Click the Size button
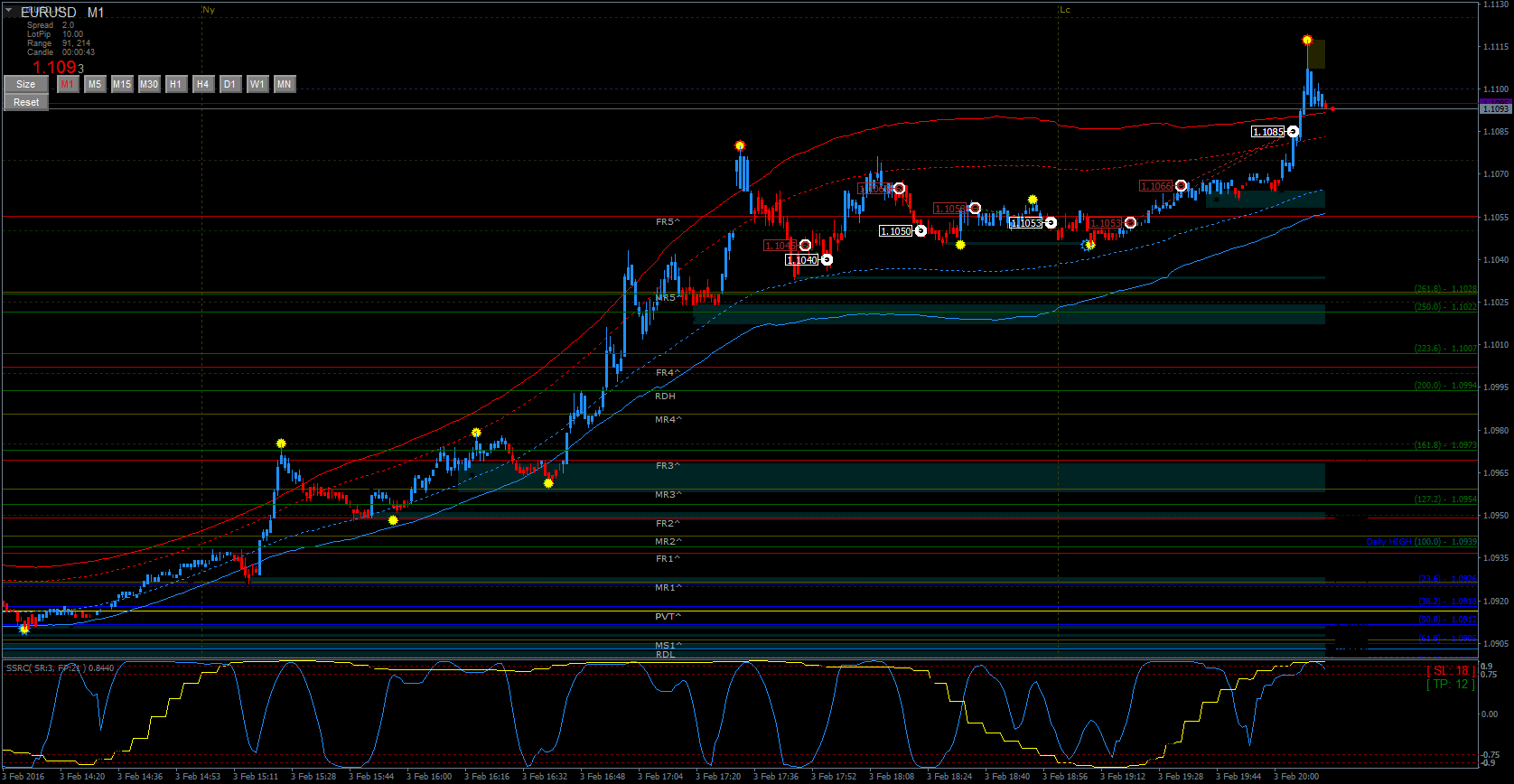The image size is (1514, 784). click(x=26, y=84)
